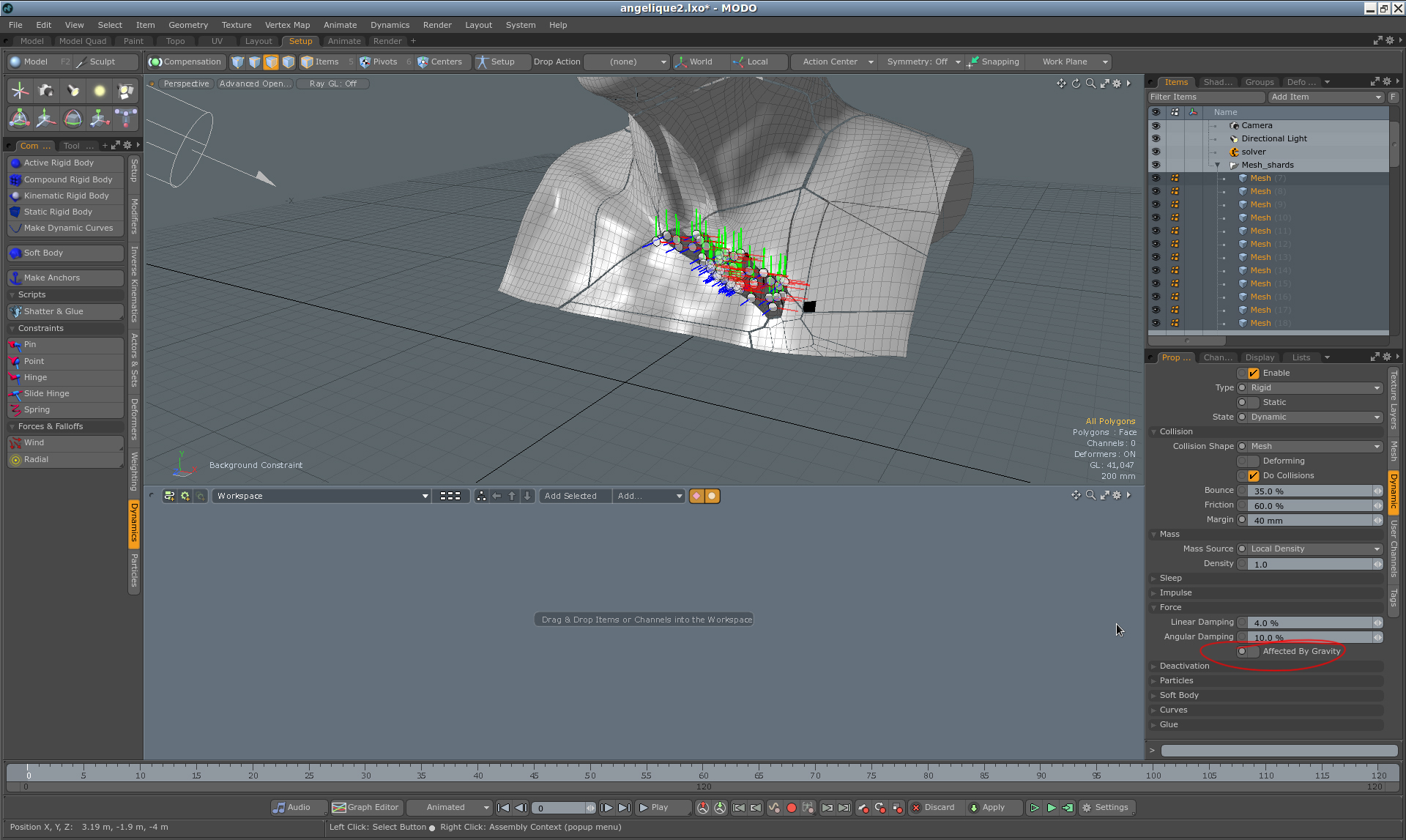Open the Collision Shape Mesh dropdown

(x=1314, y=446)
